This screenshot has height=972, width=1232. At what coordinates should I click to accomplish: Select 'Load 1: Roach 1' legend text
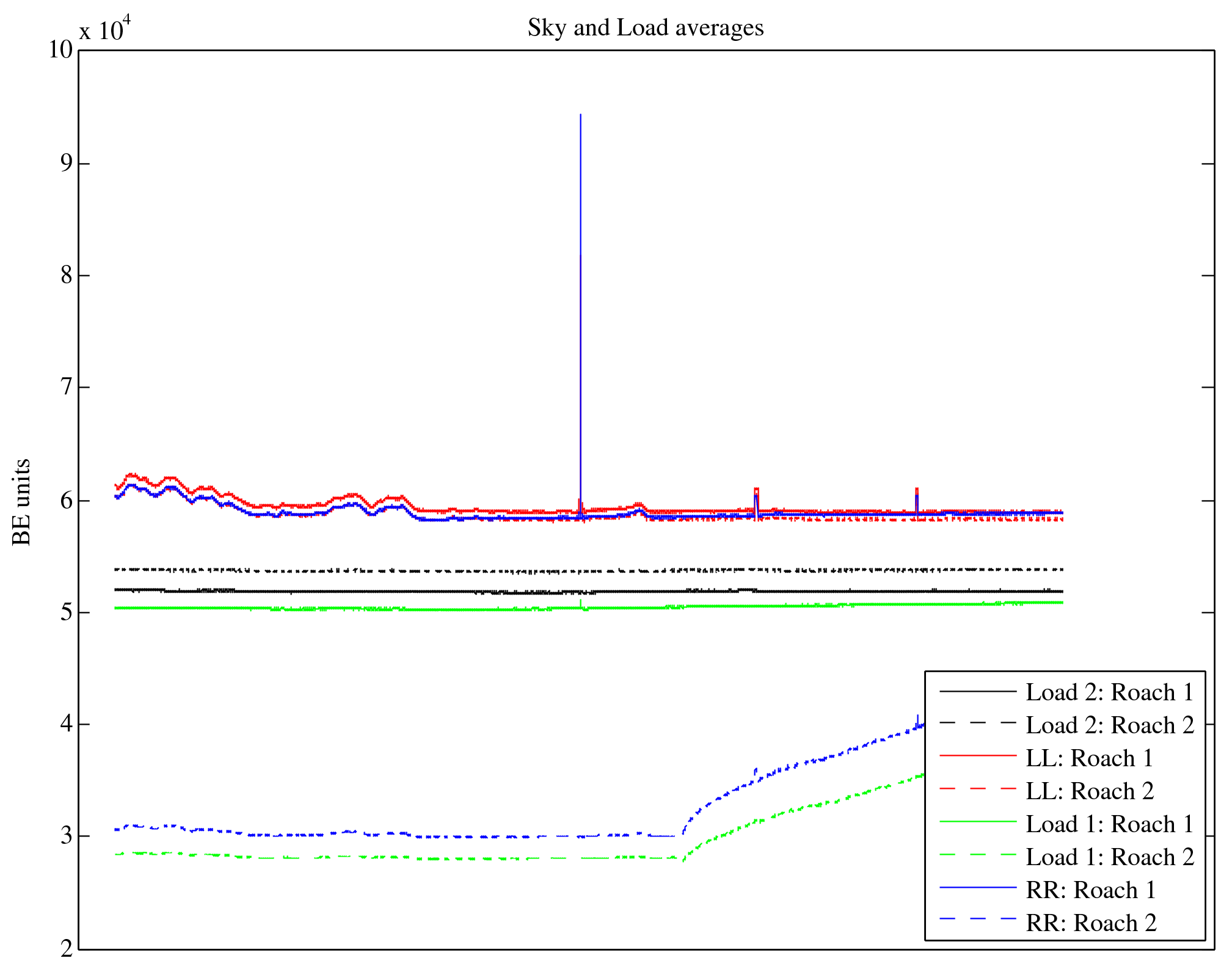click(1109, 824)
